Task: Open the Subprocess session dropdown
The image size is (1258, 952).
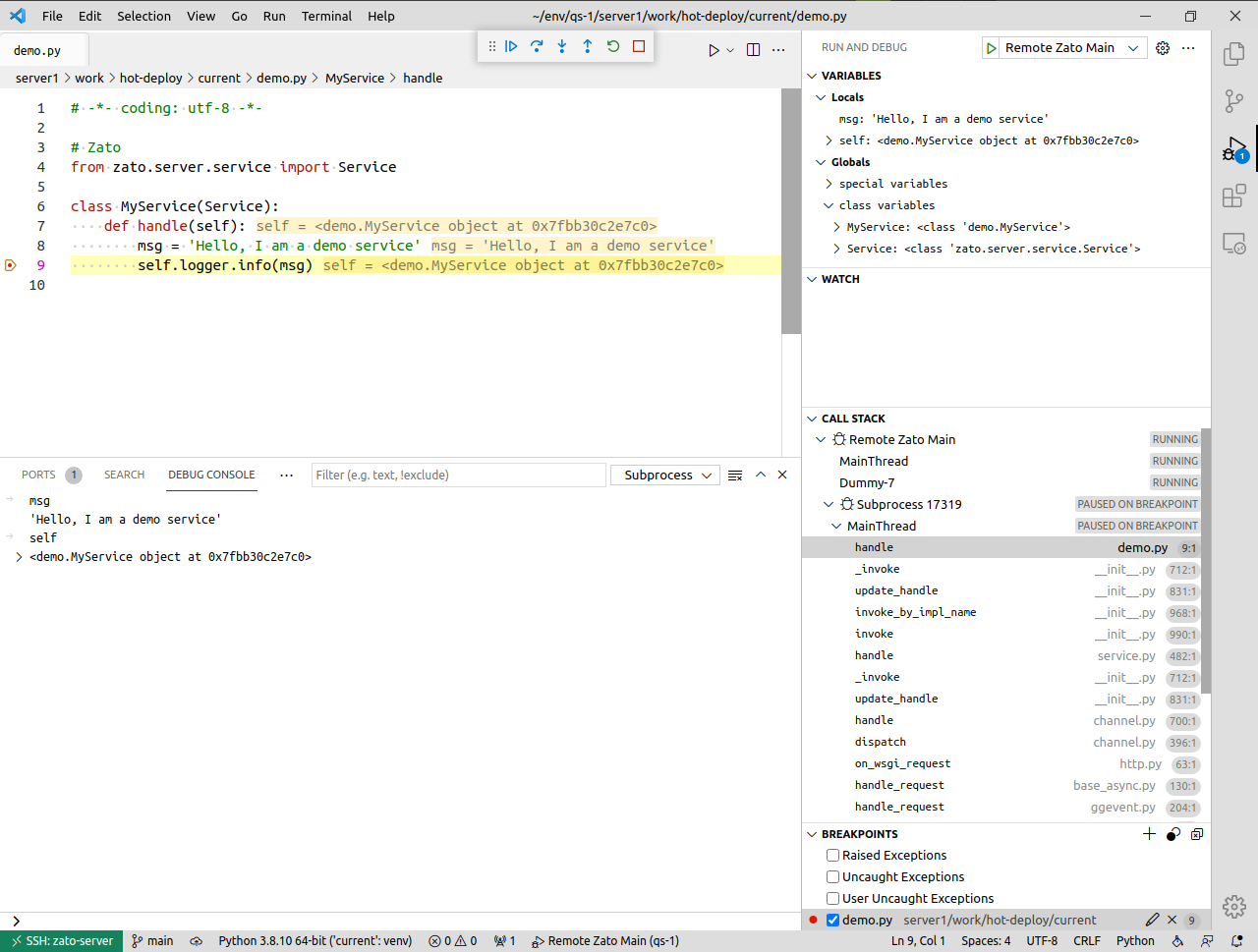Action: (x=666, y=476)
